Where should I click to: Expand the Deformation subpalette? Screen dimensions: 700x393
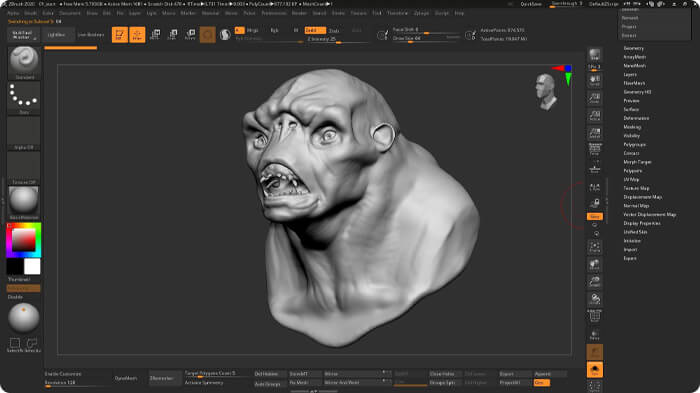click(x=636, y=118)
